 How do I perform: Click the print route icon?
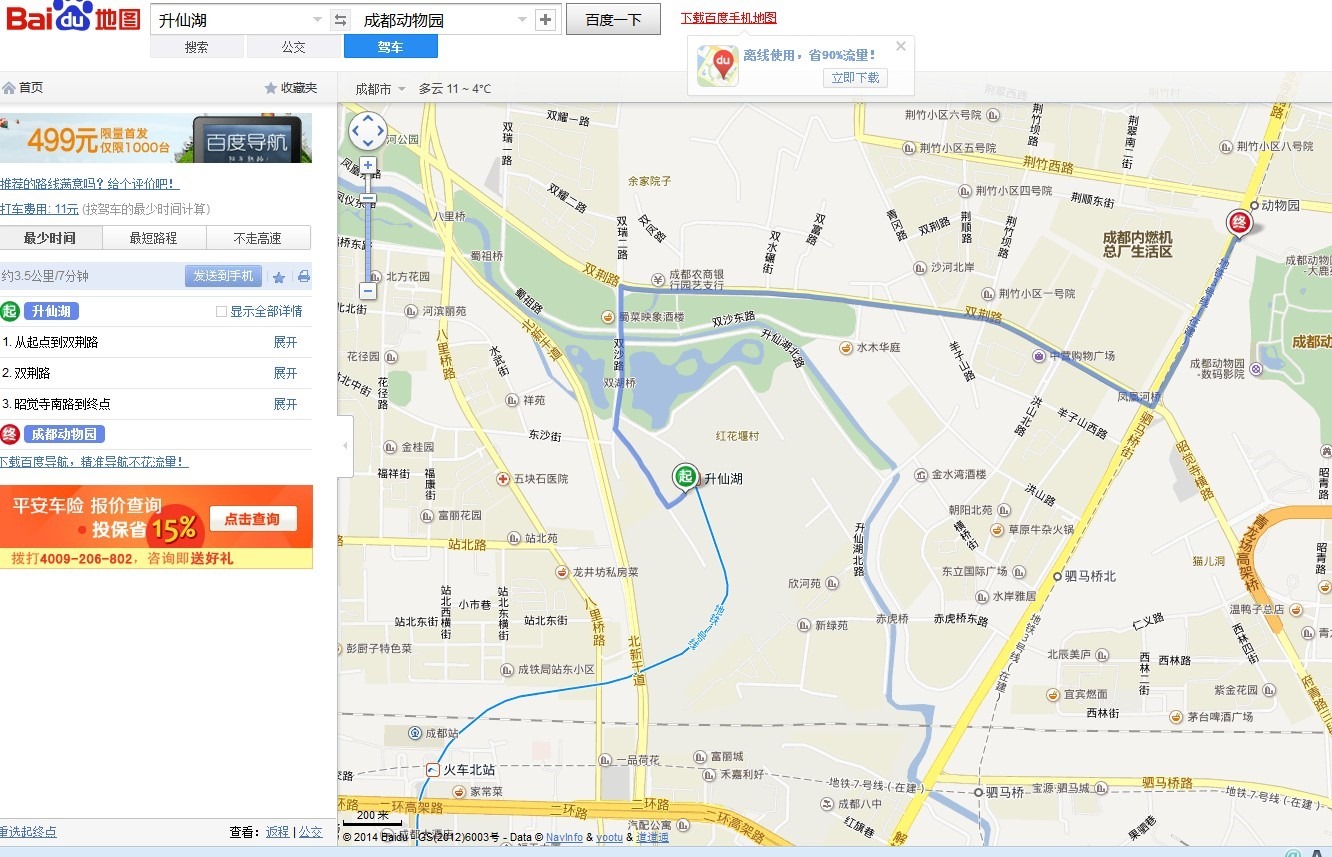click(x=303, y=277)
